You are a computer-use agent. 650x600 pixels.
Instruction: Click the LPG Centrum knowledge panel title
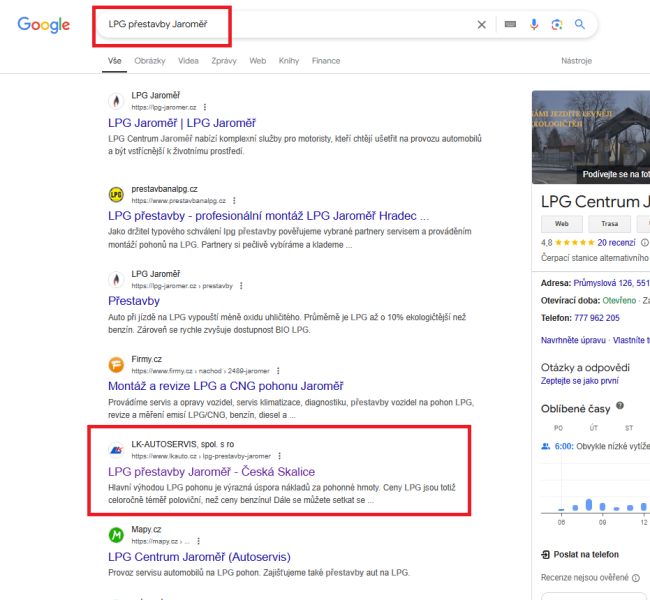[595, 202]
